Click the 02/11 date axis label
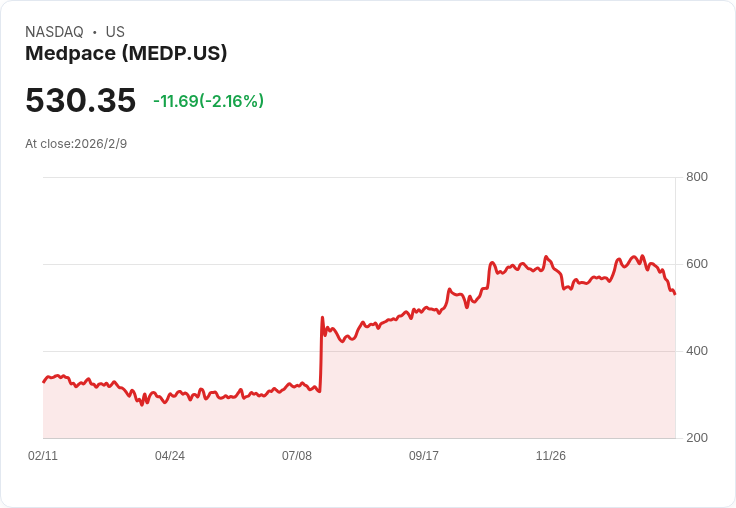 point(43,456)
